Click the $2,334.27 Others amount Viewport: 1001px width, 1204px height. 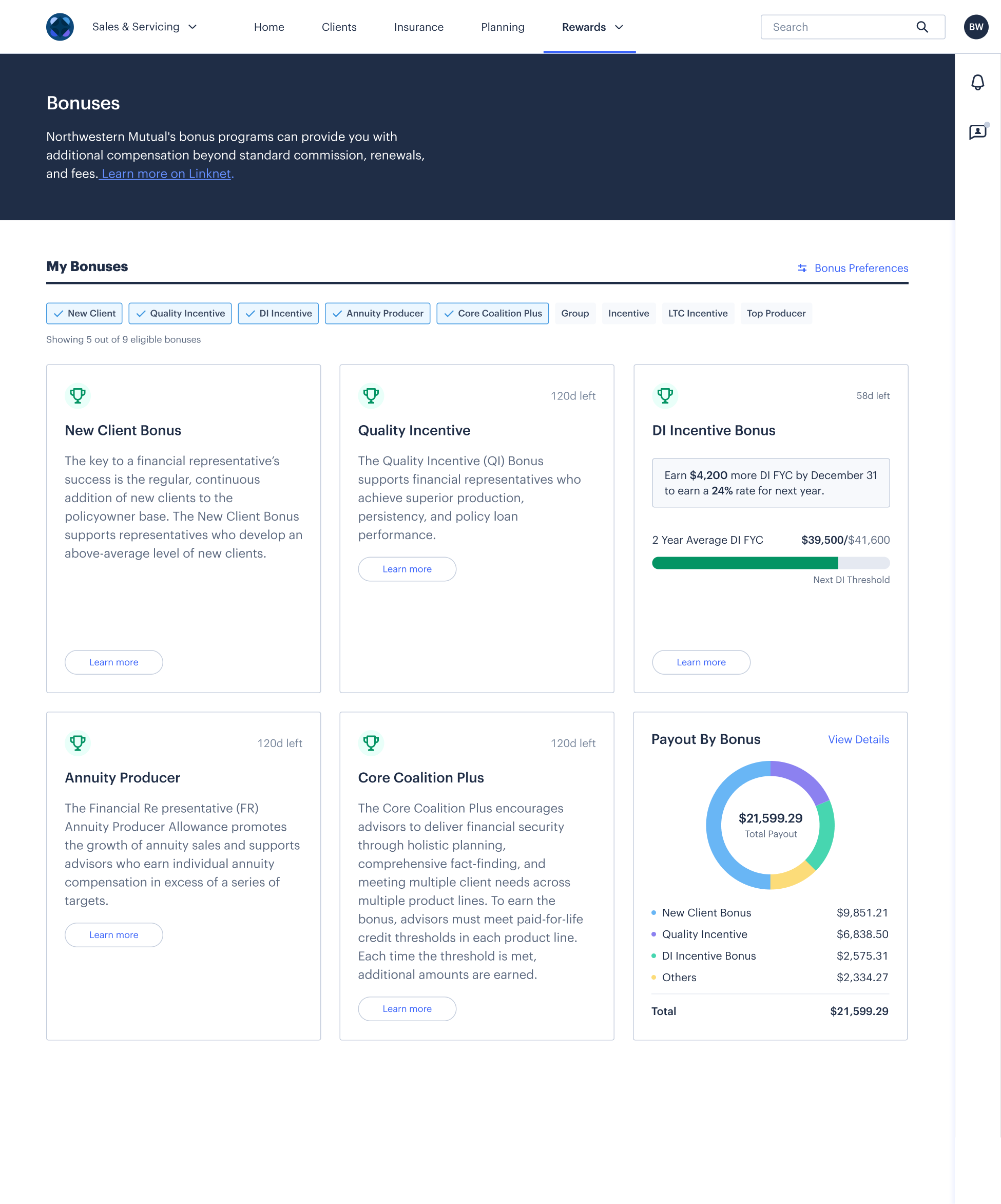pos(862,977)
